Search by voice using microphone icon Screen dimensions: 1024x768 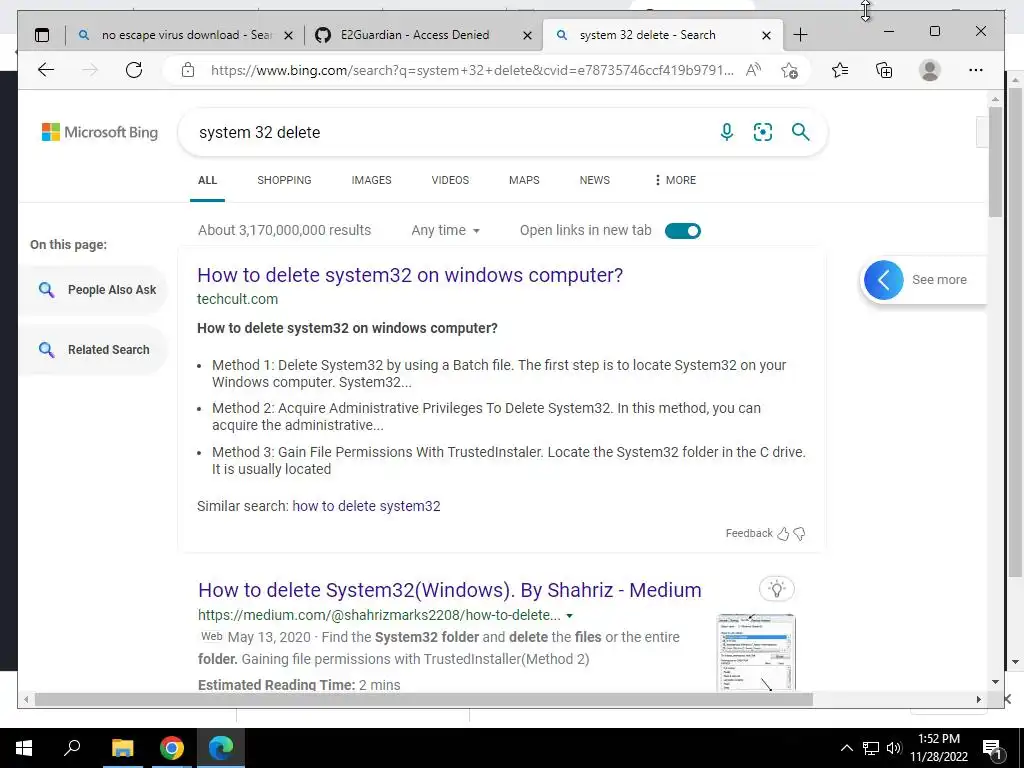point(726,132)
